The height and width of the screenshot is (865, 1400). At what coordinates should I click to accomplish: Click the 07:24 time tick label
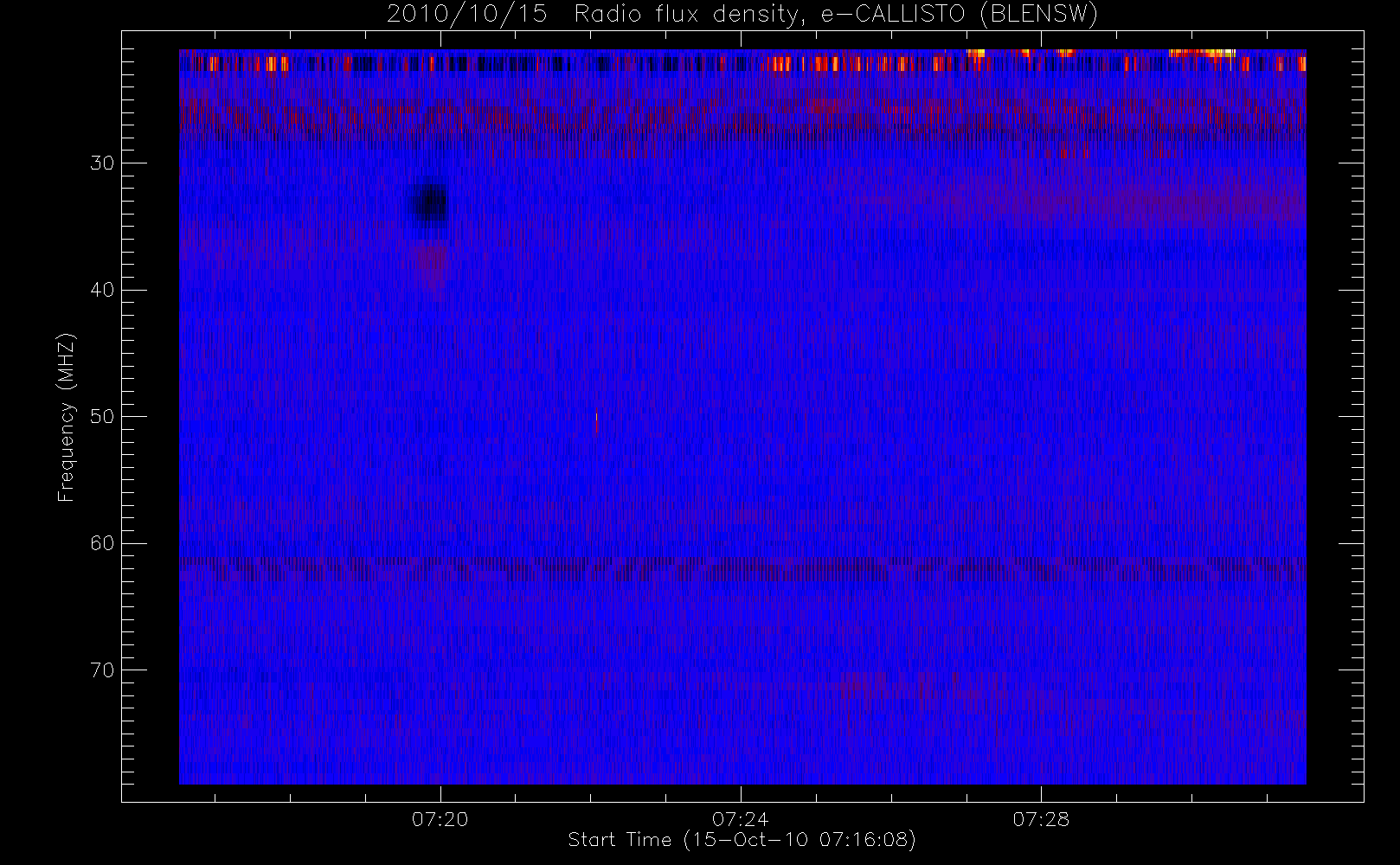(x=741, y=818)
